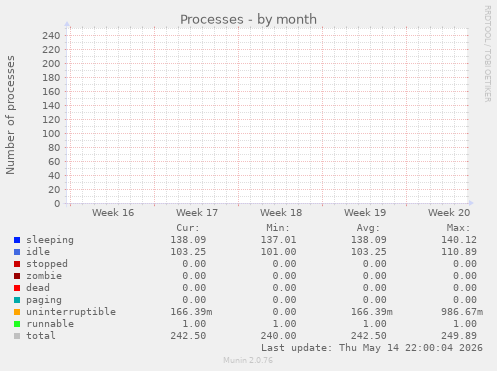Image resolution: width=497 pixels, height=371 pixels.
Task: Select the 'zombie' legend label
Action: (x=44, y=276)
